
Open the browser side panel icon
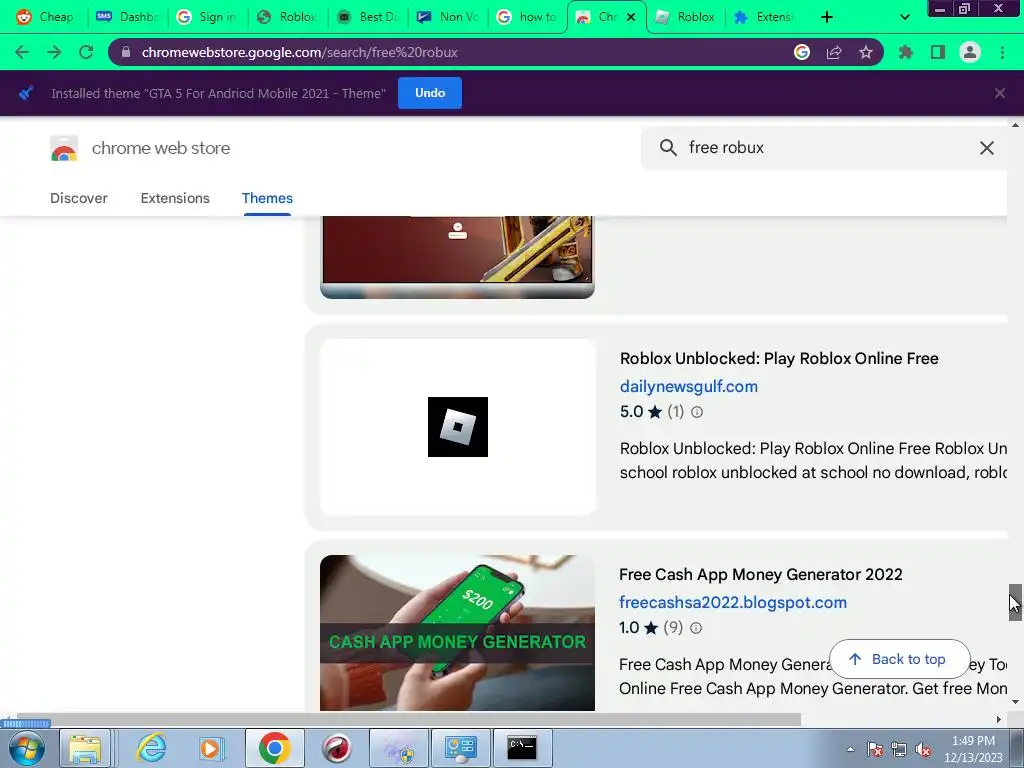click(x=938, y=52)
